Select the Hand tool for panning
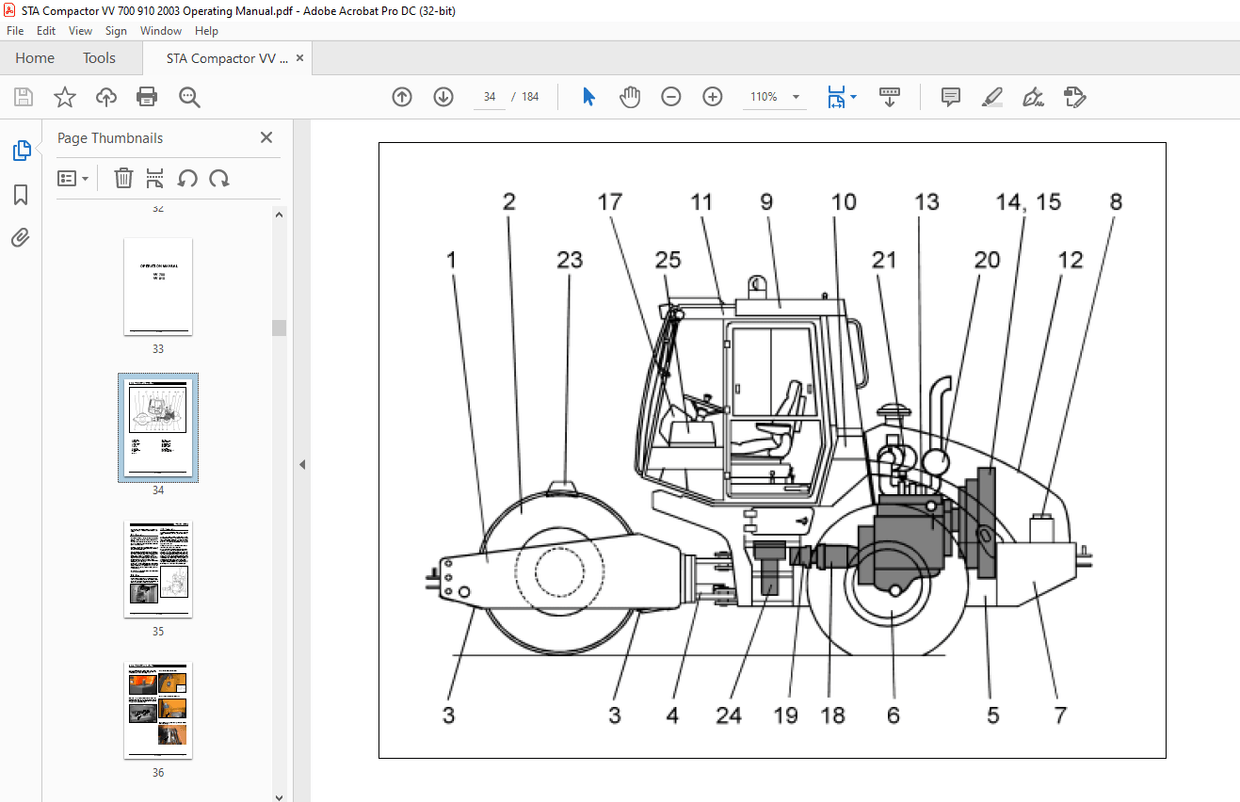This screenshot has height=802, width=1240. (630, 96)
